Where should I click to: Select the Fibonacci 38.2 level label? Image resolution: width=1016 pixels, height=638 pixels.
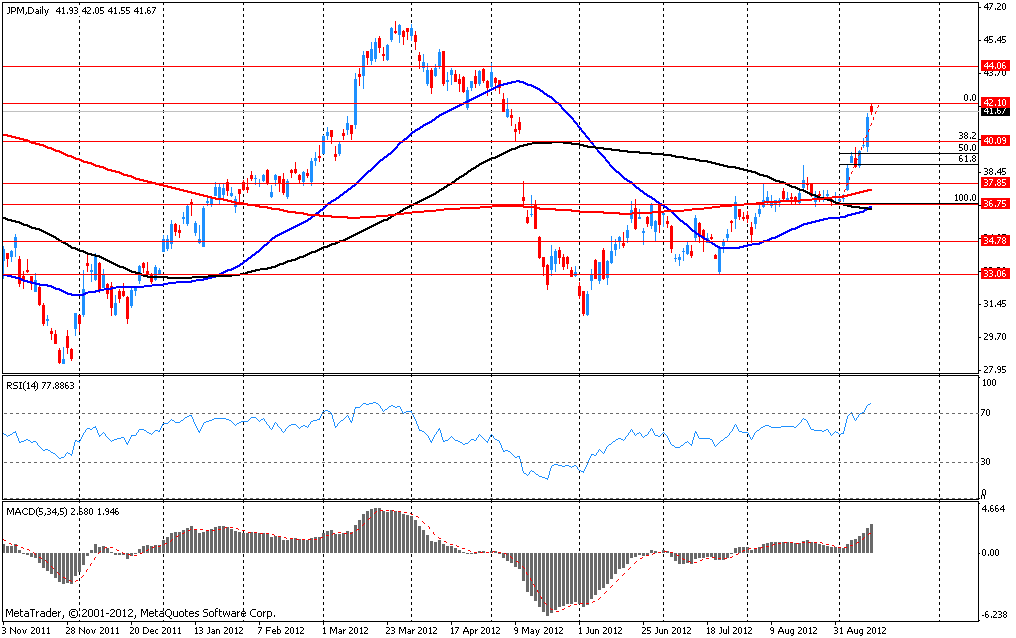(x=967, y=136)
